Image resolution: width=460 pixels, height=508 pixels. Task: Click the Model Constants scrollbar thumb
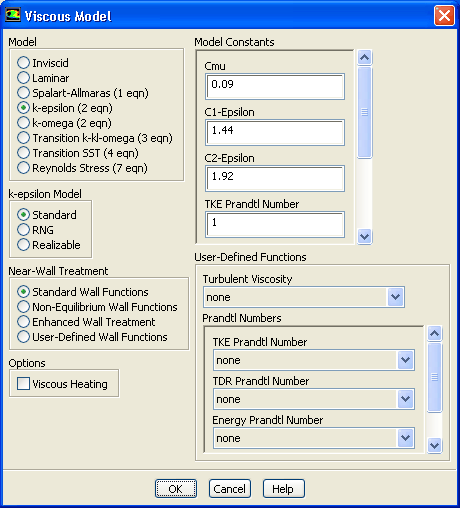coord(364,112)
